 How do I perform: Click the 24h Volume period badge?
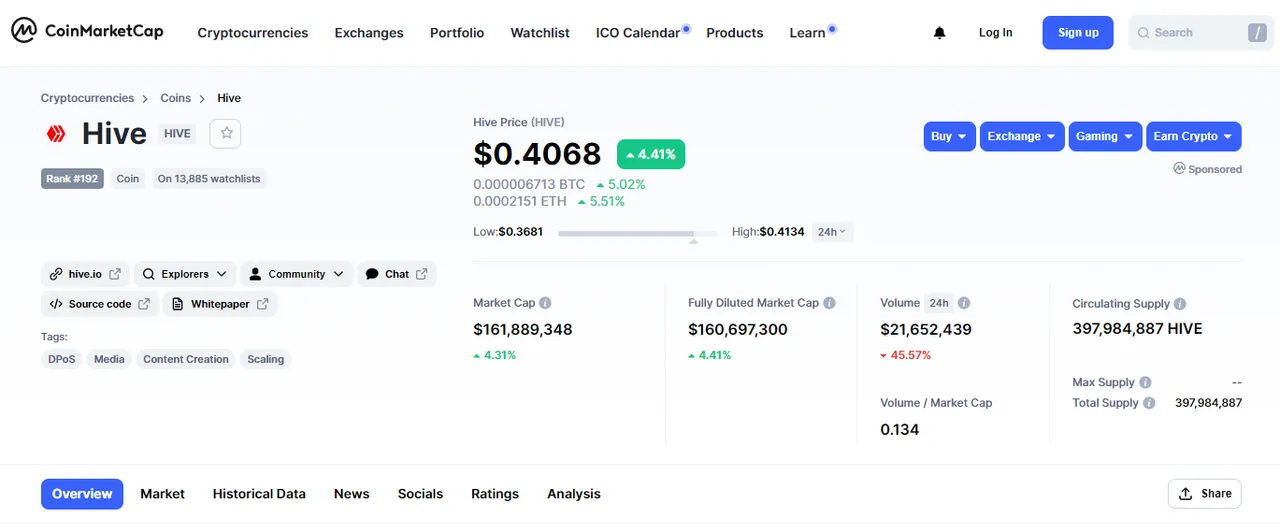pos(939,303)
